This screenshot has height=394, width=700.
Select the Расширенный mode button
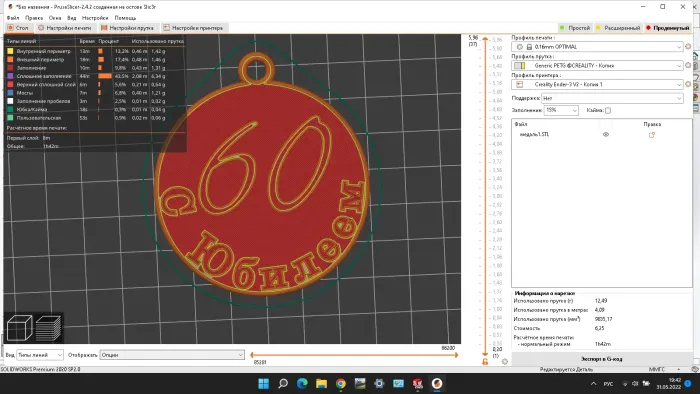[x=618, y=28]
